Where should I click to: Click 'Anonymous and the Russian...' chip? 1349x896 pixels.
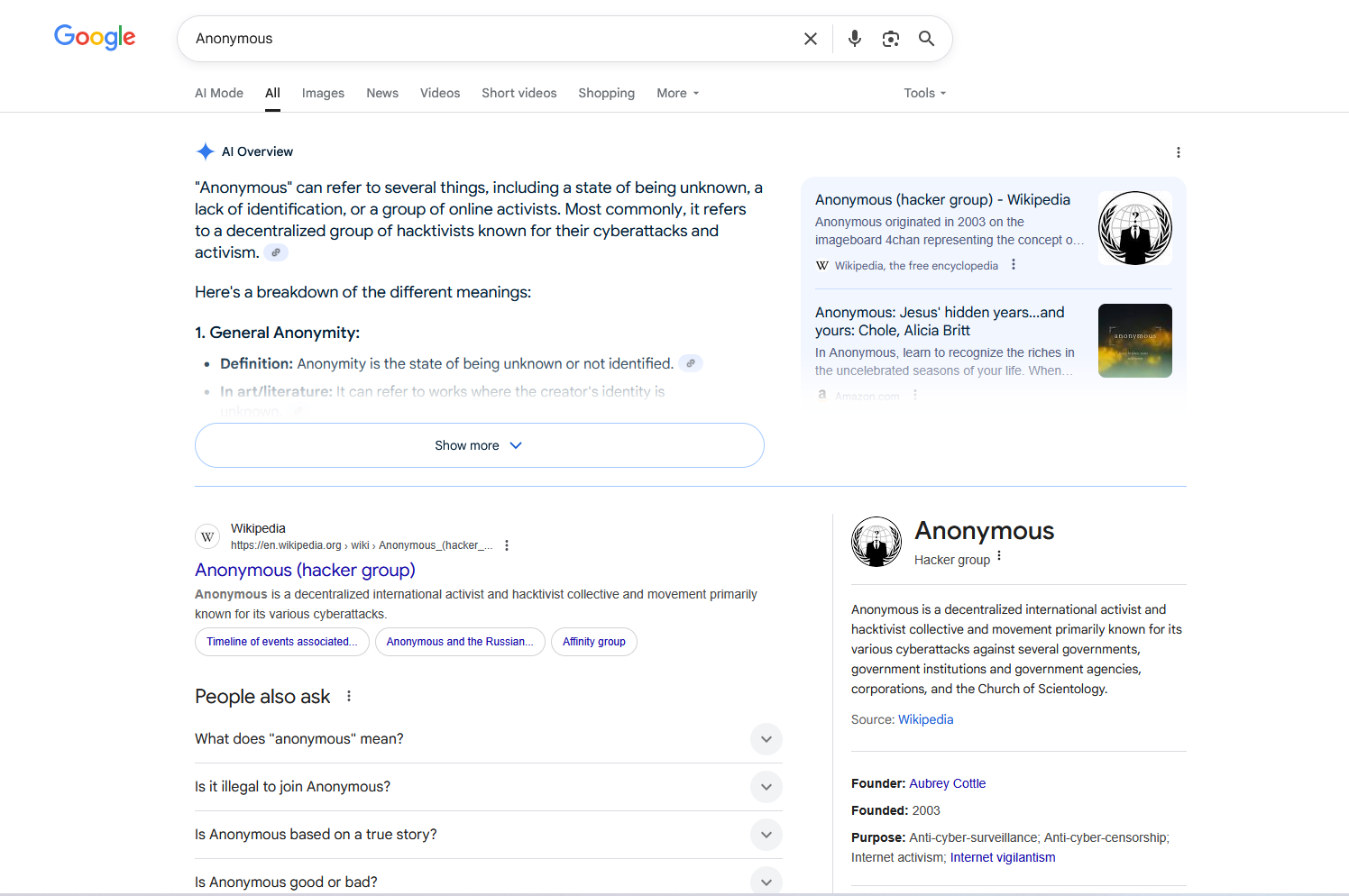point(460,642)
